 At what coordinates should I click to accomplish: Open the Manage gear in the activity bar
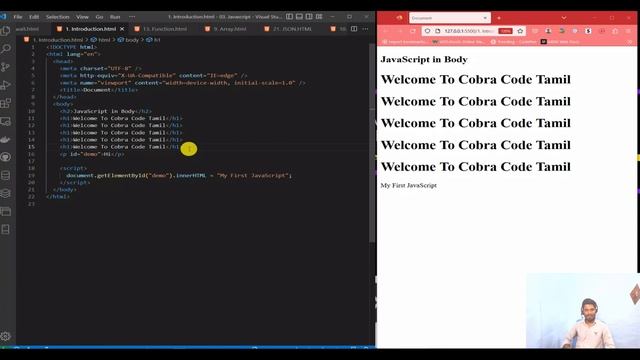click(6, 336)
